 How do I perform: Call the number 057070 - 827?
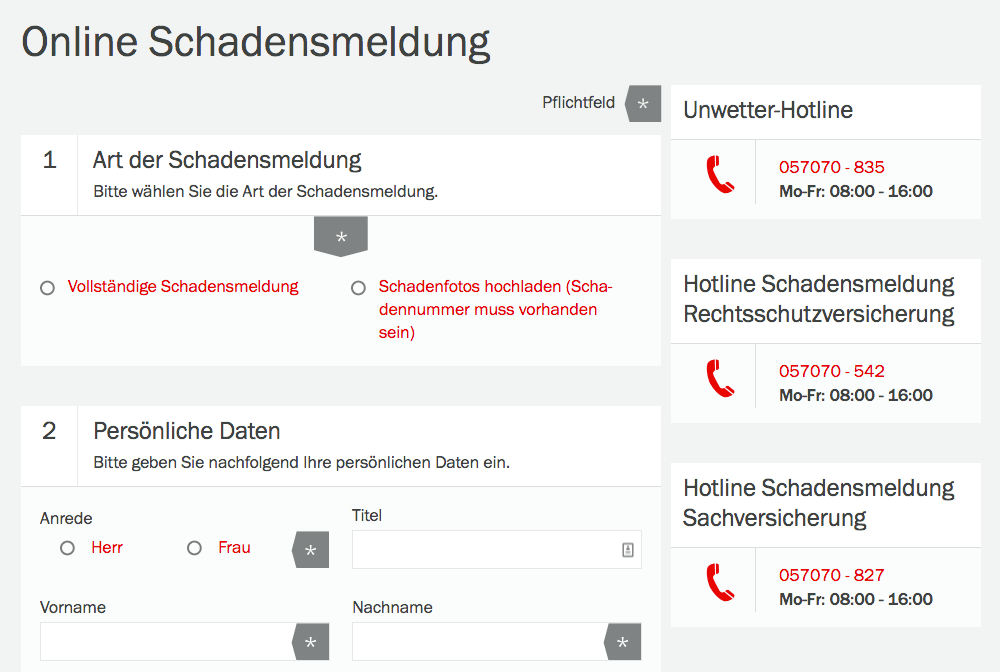tap(832, 575)
